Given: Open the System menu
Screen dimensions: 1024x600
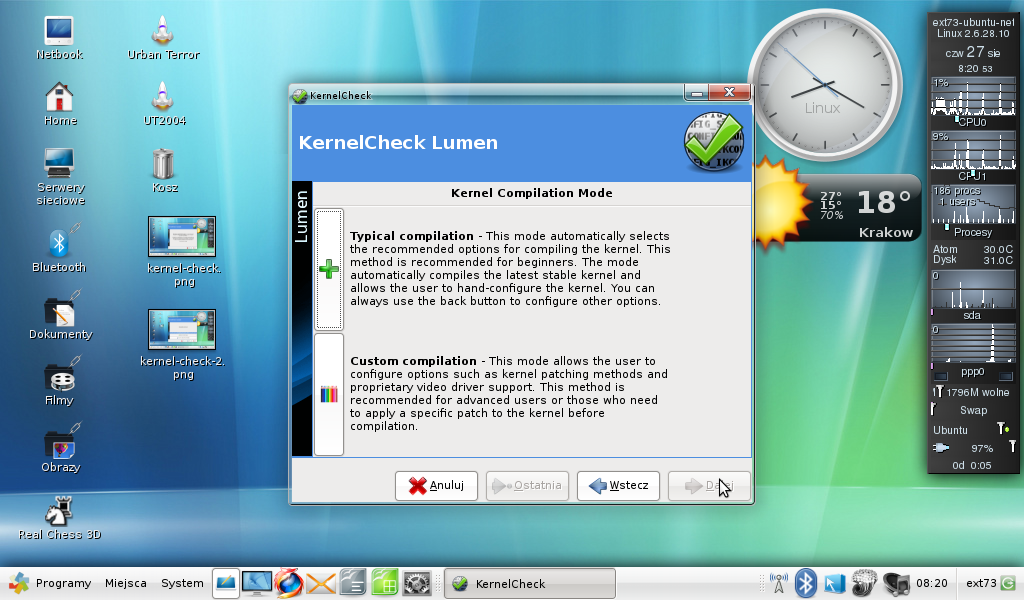Looking at the screenshot, I should [x=182, y=583].
